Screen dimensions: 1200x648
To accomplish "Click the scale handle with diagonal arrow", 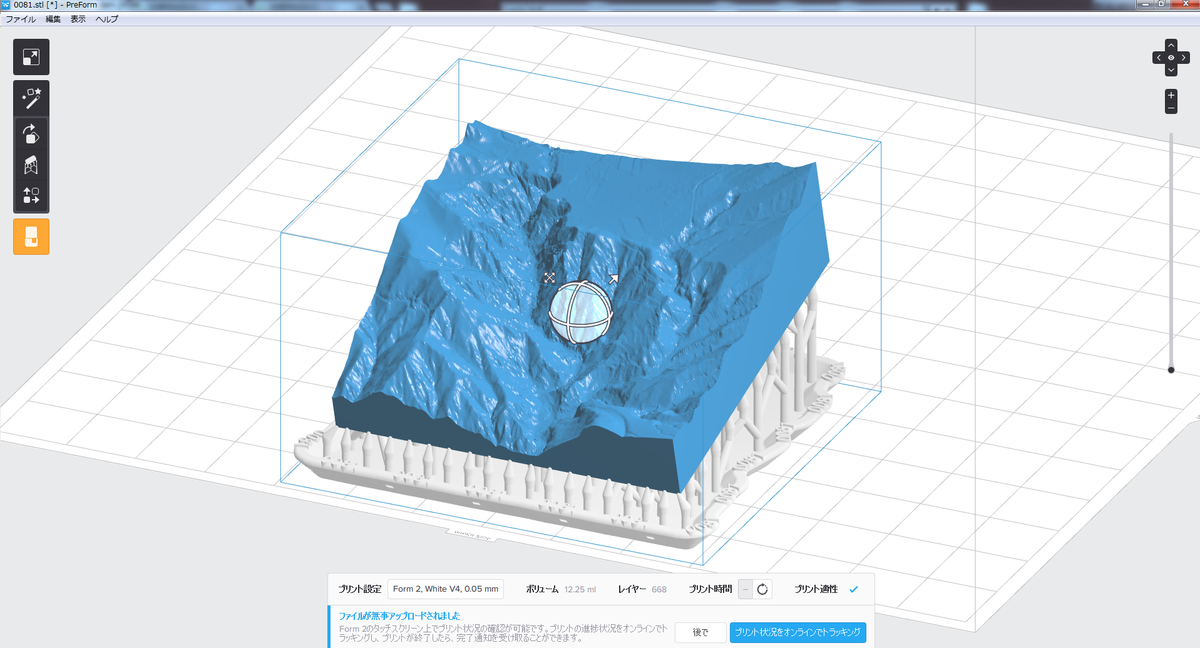I will click(x=613, y=279).
